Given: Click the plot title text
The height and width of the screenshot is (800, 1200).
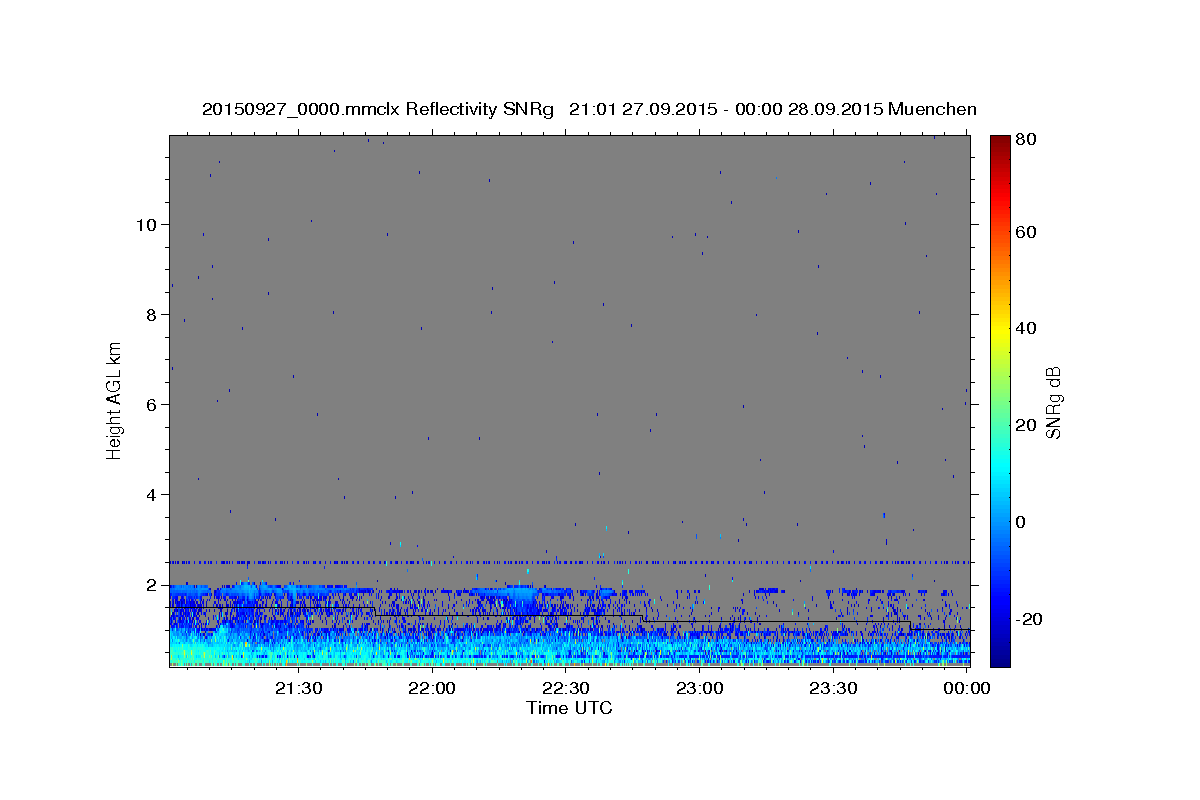Looking at the screenshot, I should coord(589,109).
